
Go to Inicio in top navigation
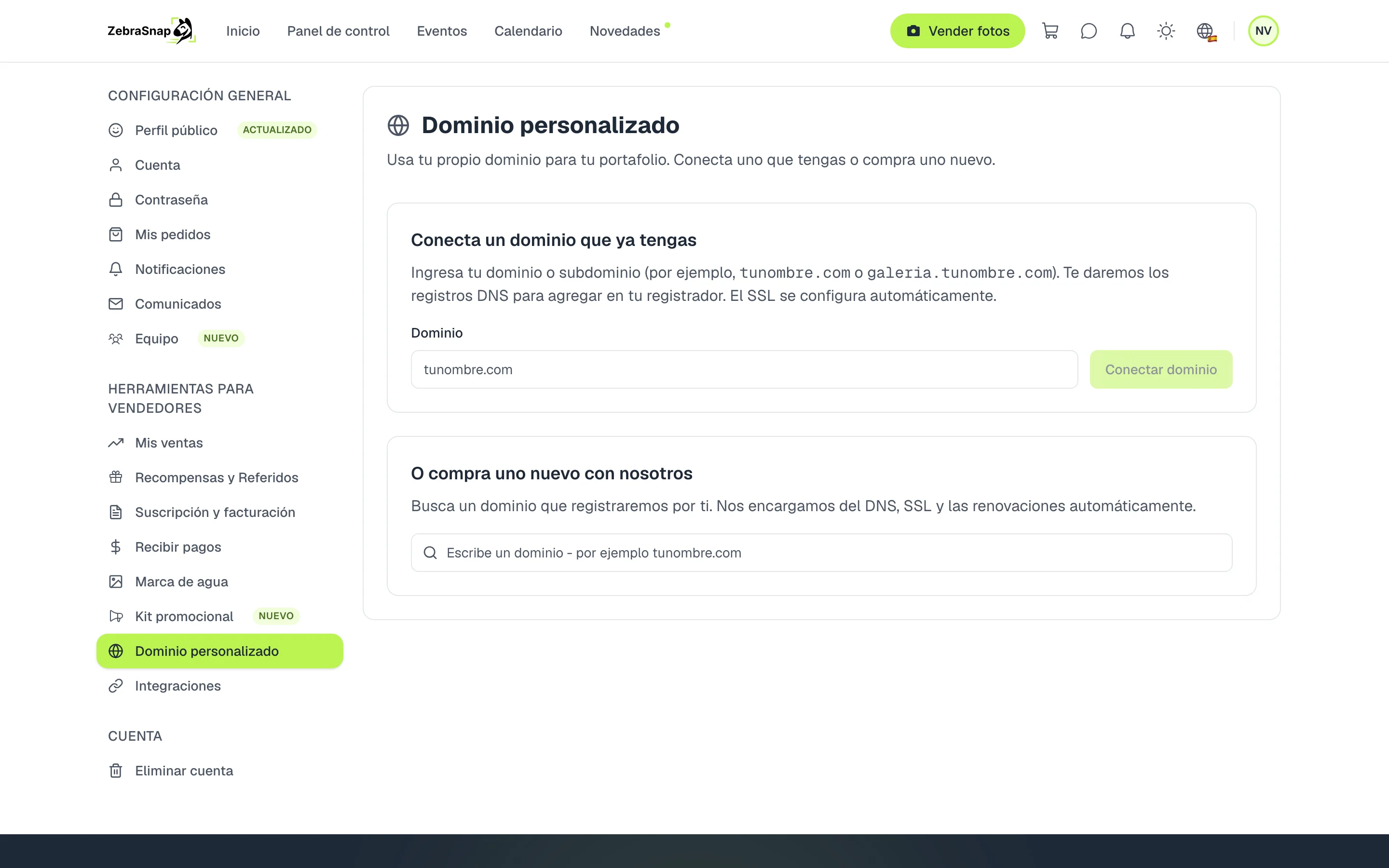(243, 31)
